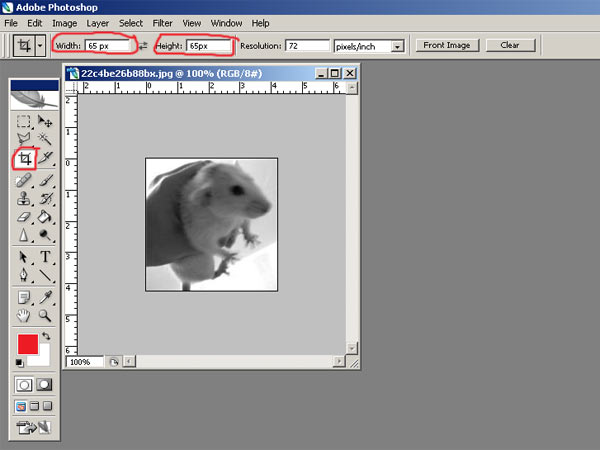Viewport: 600px width, 450px height.
Task: Click the Resolution input field
Action: coord(307,46)
